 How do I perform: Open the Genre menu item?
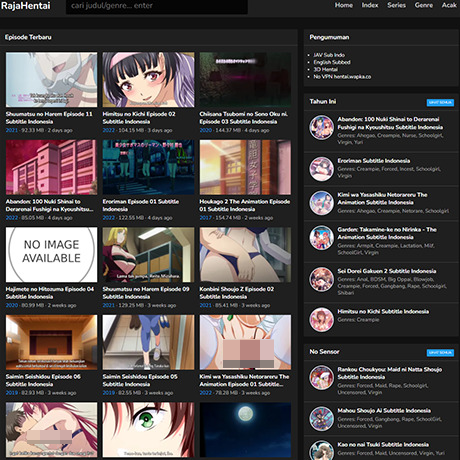point(424,5)
